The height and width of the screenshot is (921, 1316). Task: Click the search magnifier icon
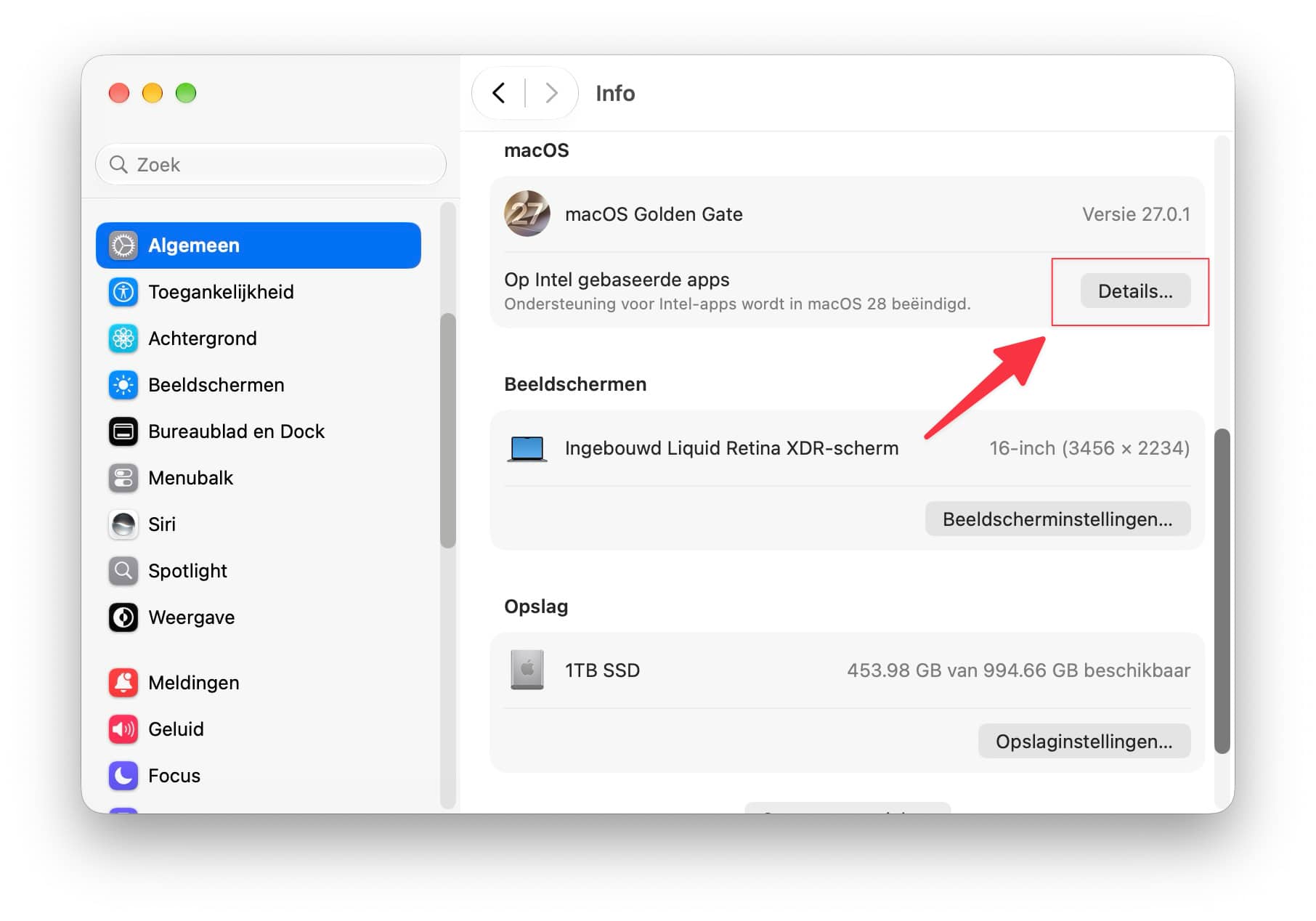(x=118, y=165)
